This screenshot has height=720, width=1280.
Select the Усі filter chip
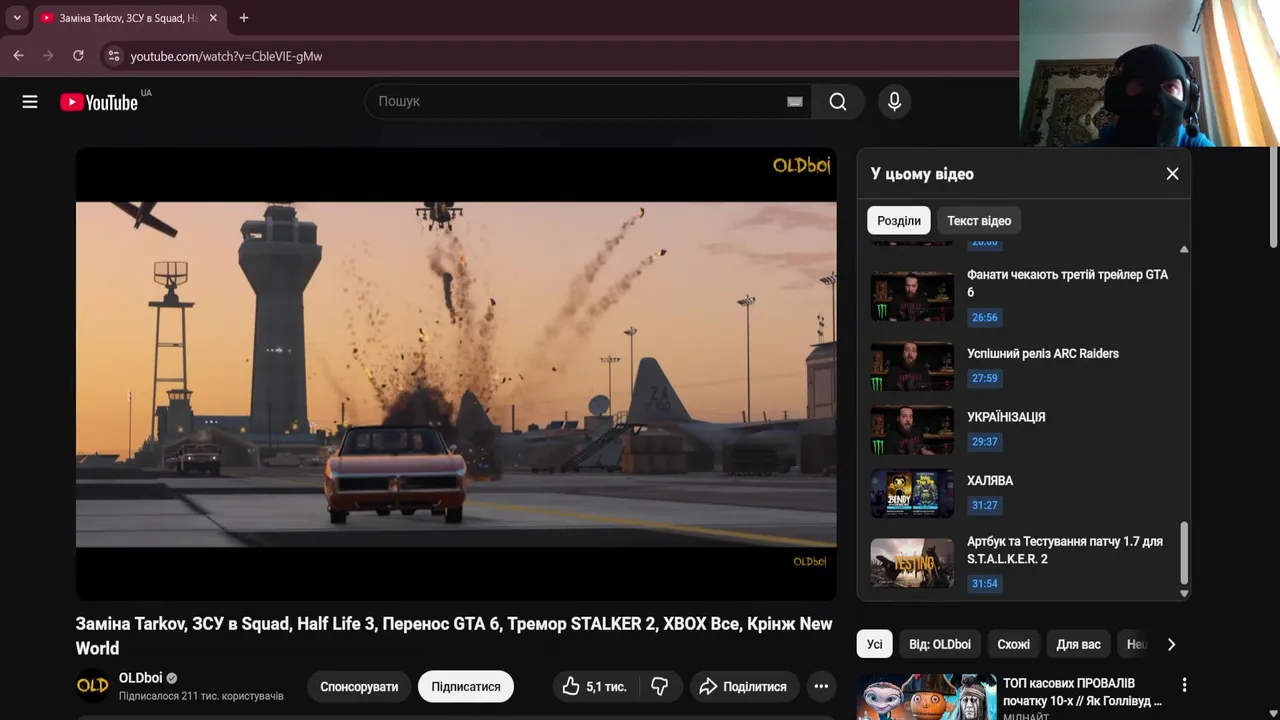coord(875,644)
